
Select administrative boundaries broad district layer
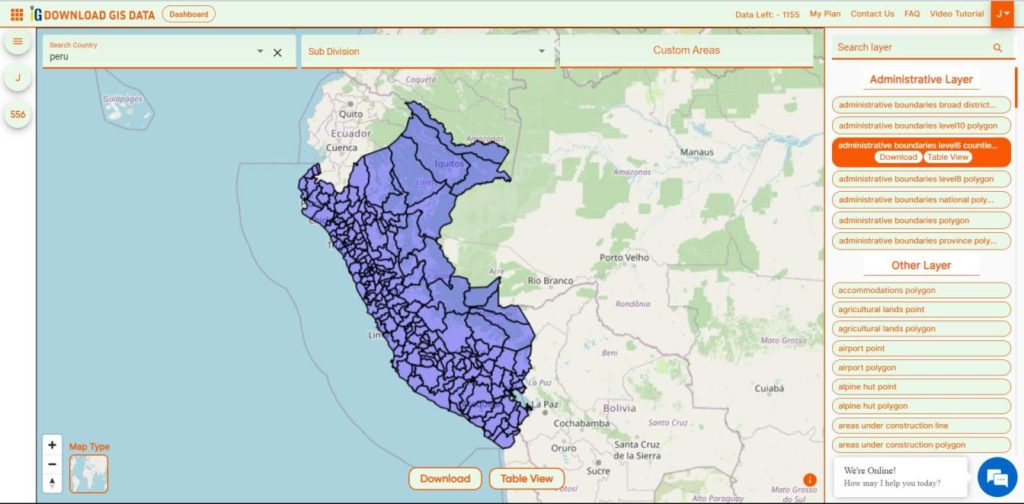[x=921, y=105]
